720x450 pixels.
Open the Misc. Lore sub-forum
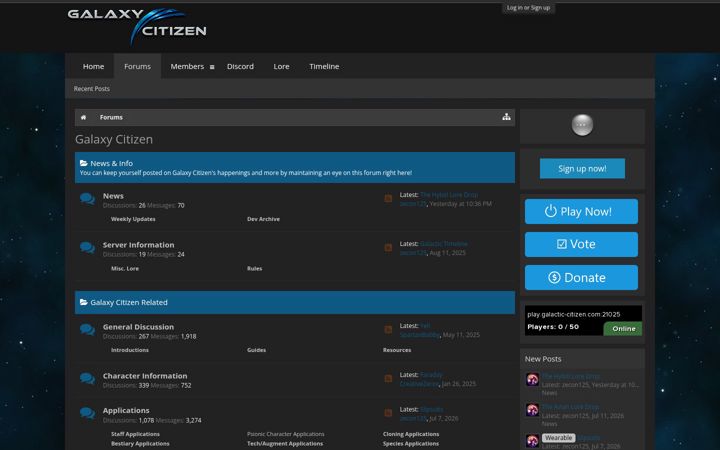(125, 268)
